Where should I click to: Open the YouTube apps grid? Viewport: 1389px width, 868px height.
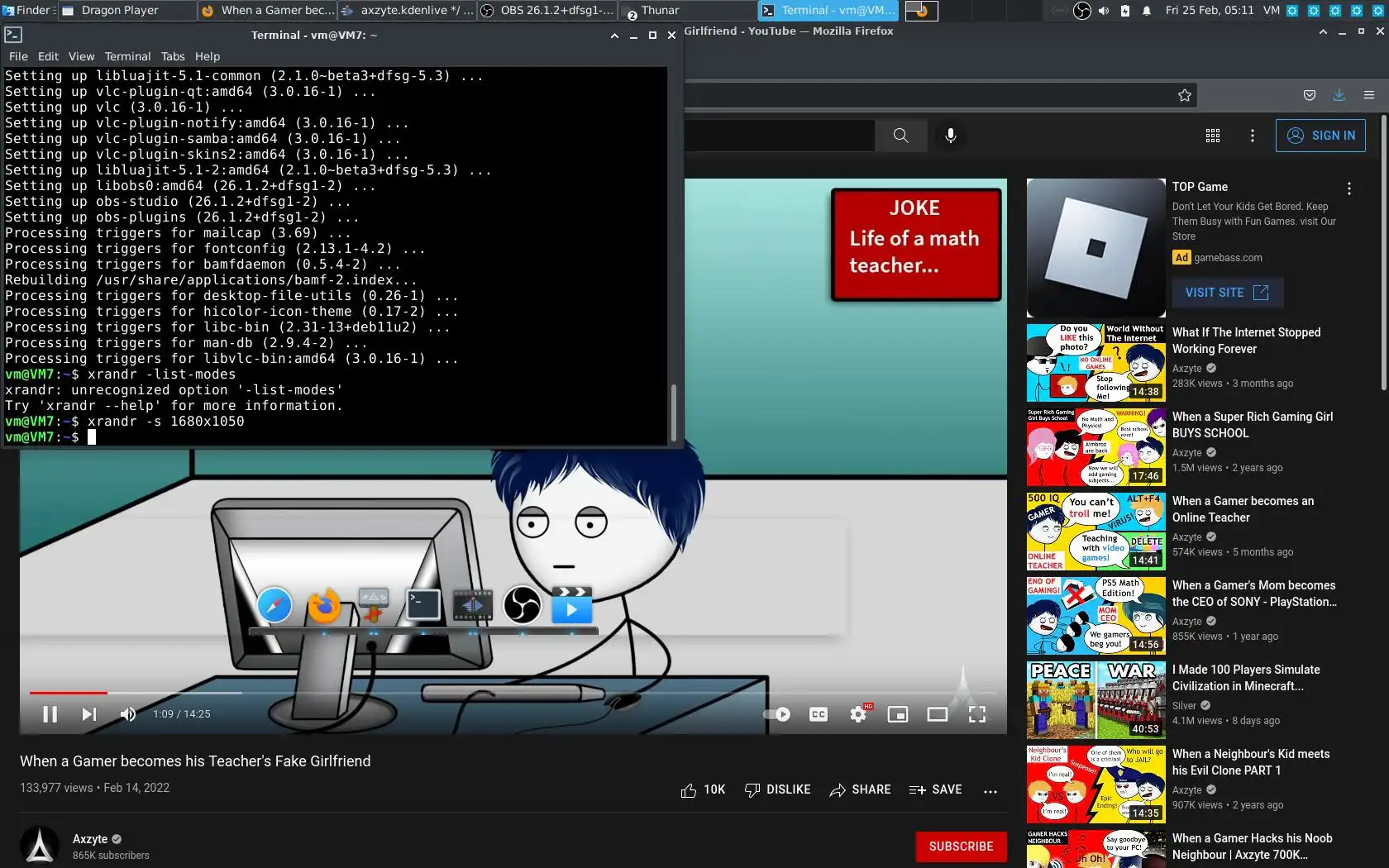(x=1213, y=136)
